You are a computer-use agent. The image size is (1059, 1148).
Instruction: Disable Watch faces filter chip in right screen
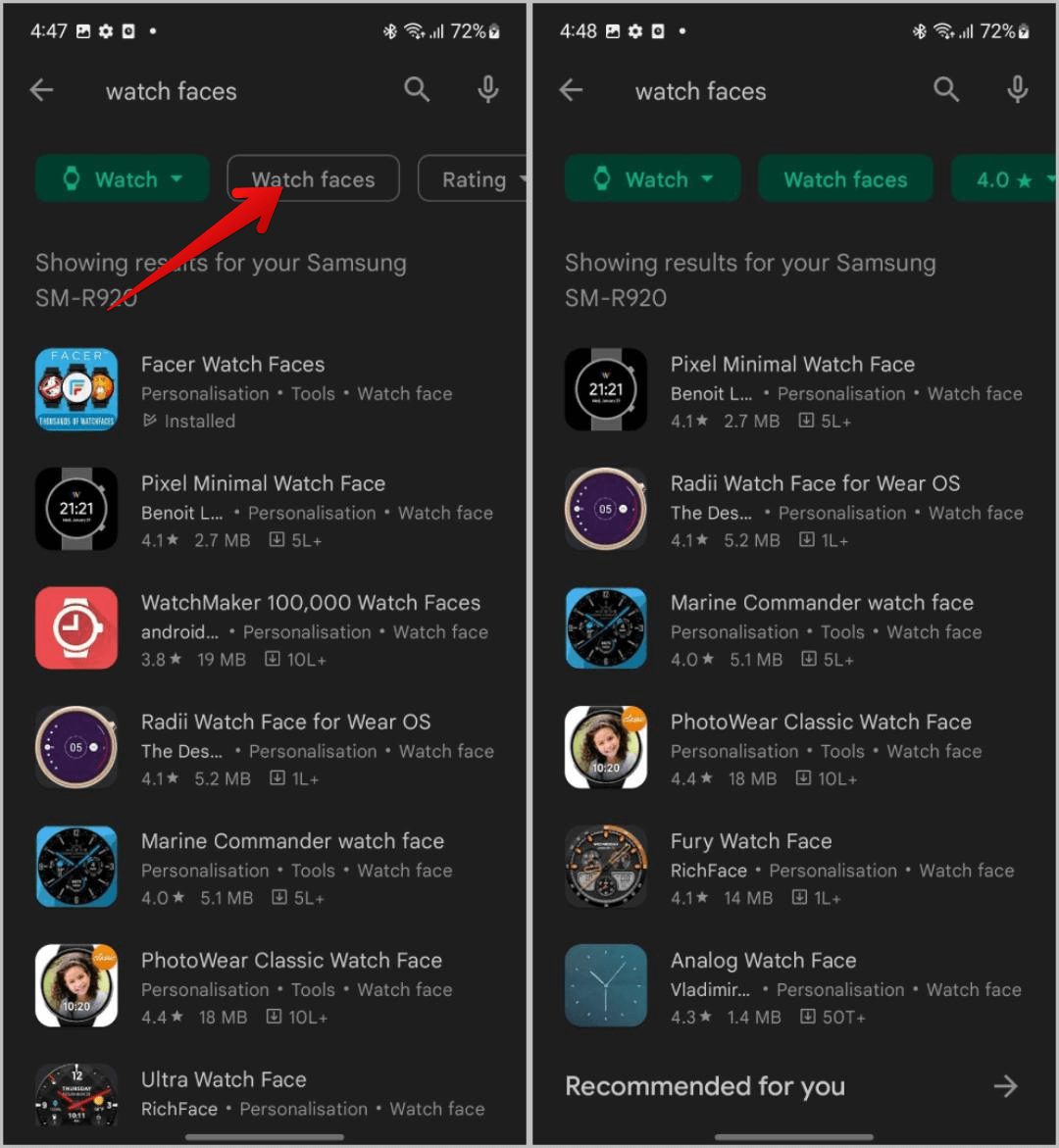[x=845, y=178]
